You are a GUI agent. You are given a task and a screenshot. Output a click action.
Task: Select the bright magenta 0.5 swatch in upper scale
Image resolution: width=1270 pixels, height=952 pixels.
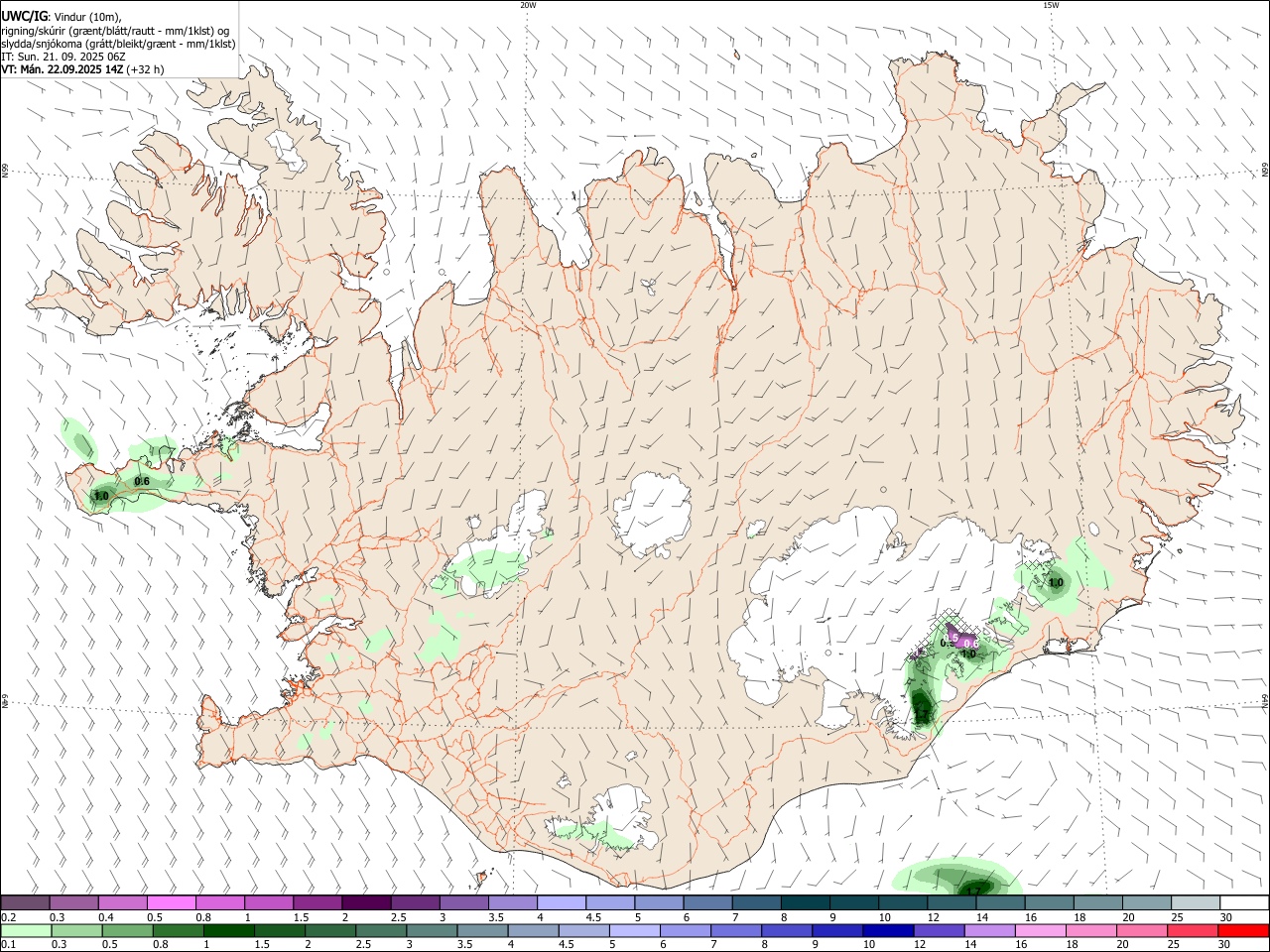[171, 903]
